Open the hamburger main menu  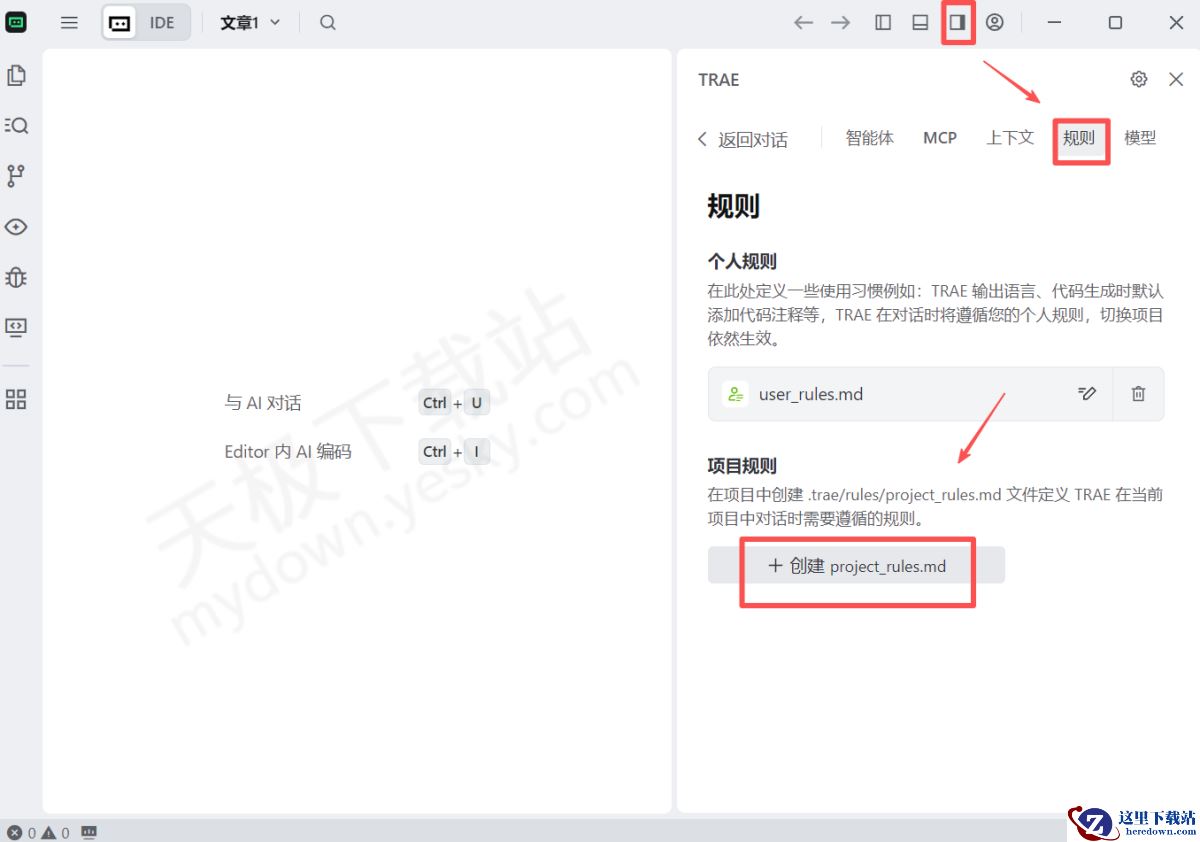[69, 22]
